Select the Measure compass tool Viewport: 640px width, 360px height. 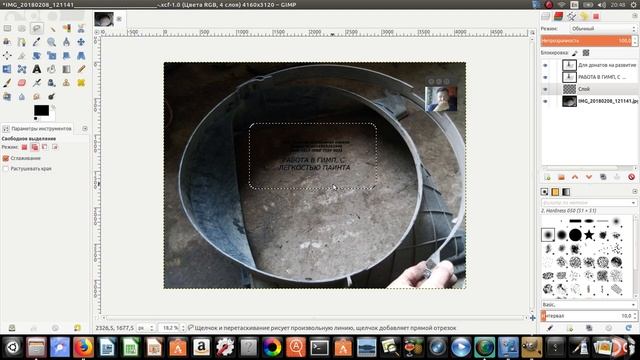66,42
